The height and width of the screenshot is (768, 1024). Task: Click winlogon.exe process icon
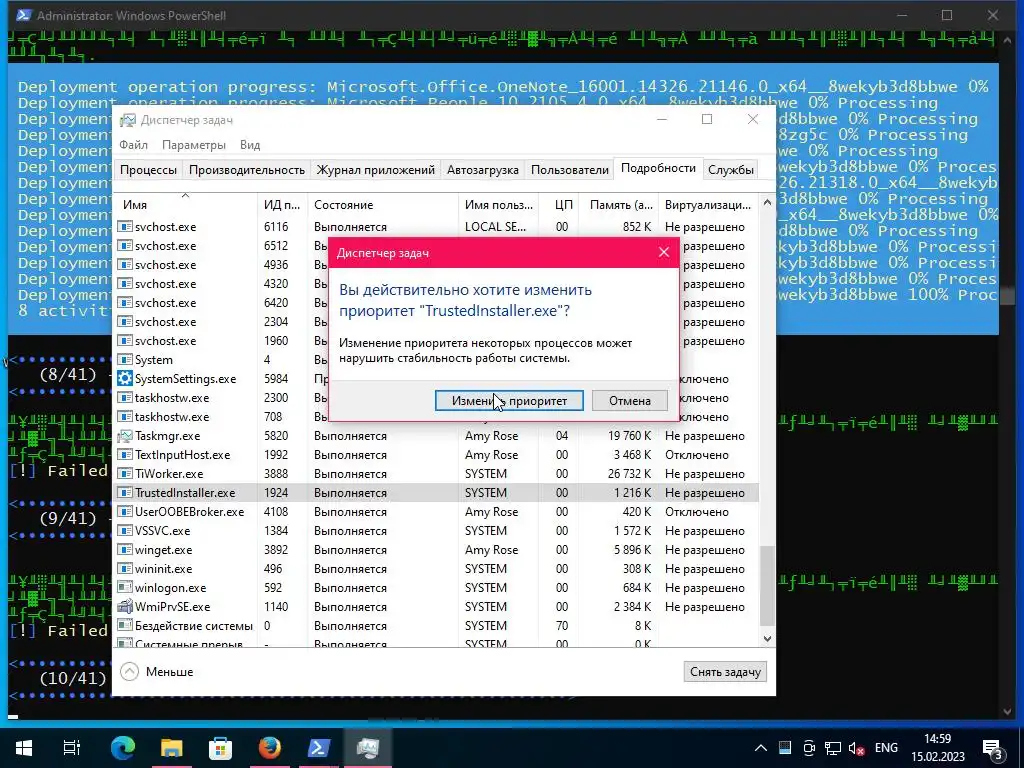[x=125, y=588]
